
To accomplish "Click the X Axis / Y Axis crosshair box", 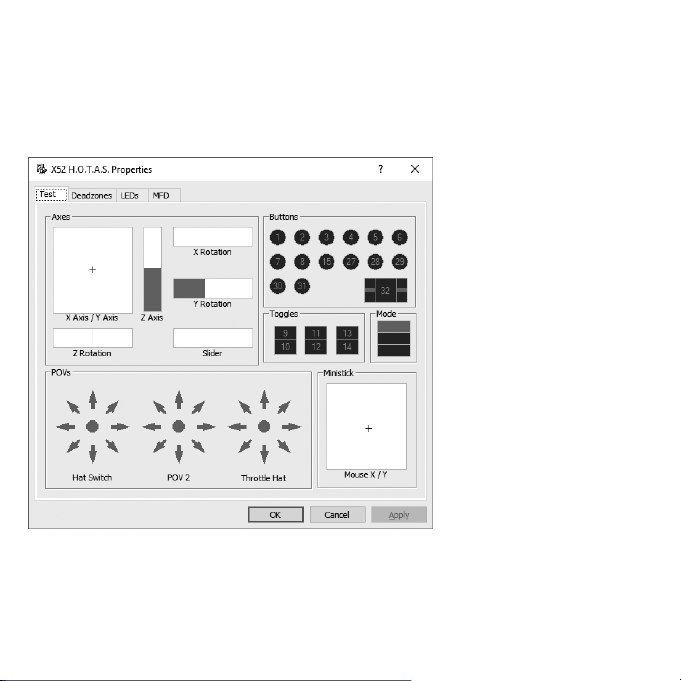I will click(93, 270).
